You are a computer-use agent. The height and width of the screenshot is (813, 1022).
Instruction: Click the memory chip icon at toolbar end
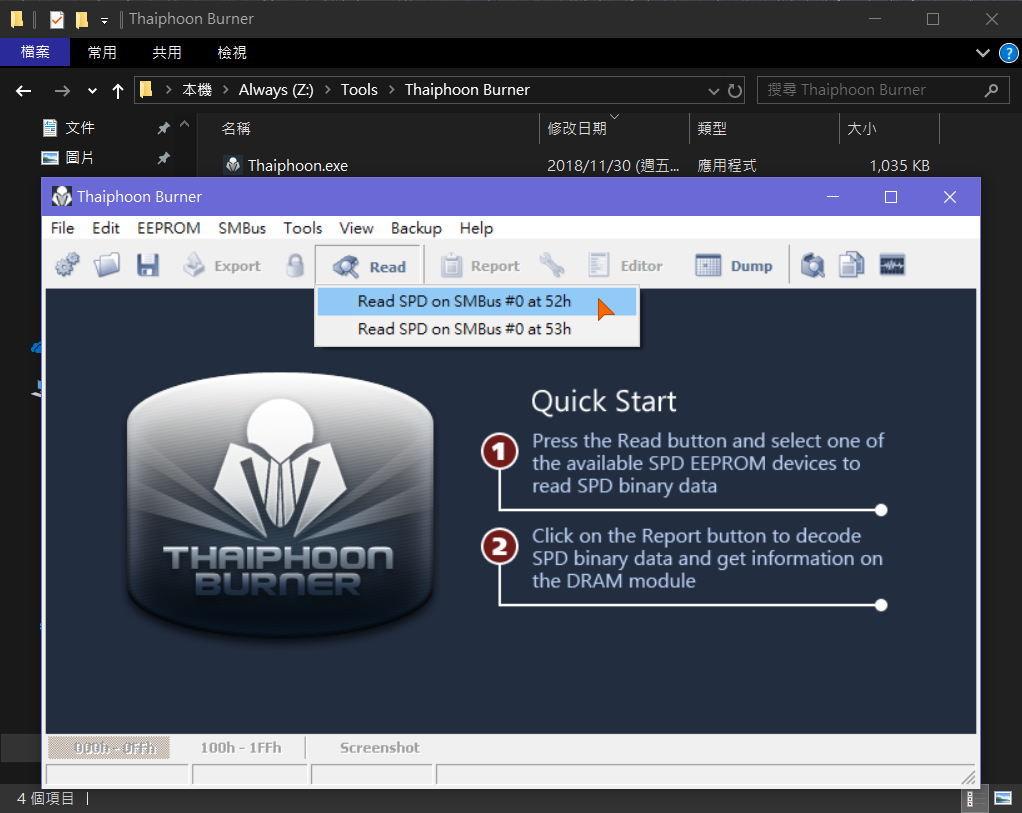pos(892,265)
